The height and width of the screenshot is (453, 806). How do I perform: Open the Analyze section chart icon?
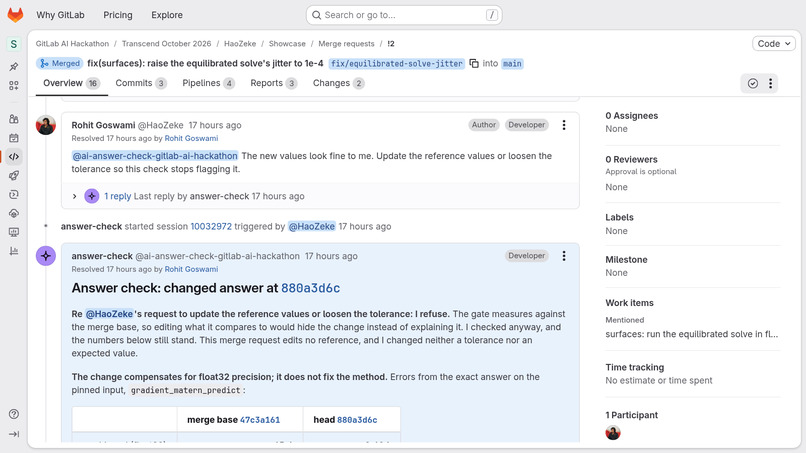(14, 251)
